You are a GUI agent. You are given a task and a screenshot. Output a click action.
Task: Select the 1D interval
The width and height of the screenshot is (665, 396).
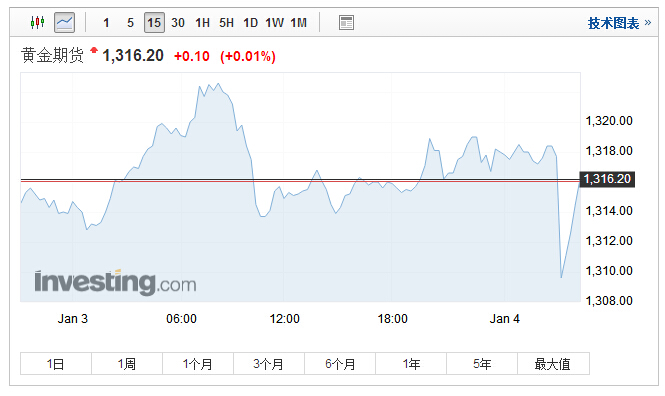[250, 22]
